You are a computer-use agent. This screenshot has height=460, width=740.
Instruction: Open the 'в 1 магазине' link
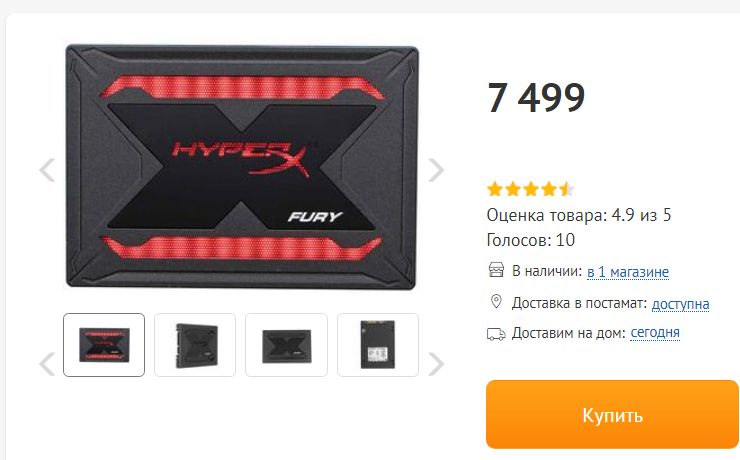628,272
